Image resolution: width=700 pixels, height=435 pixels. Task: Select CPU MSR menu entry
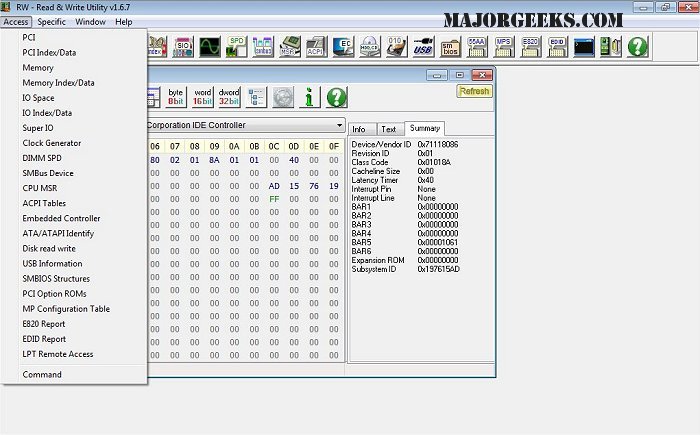[74, 188]
